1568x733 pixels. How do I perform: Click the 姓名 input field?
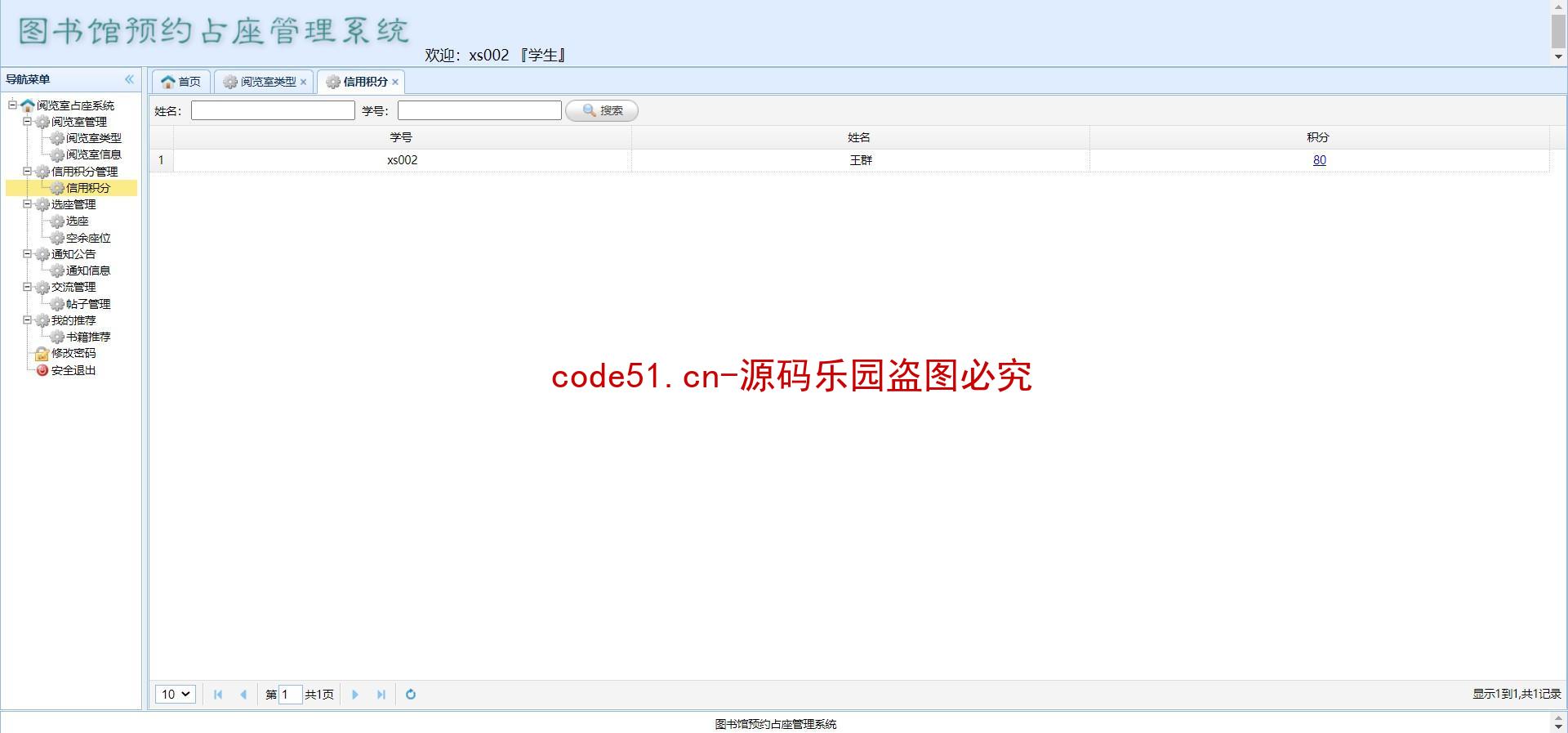pos(273,110)
